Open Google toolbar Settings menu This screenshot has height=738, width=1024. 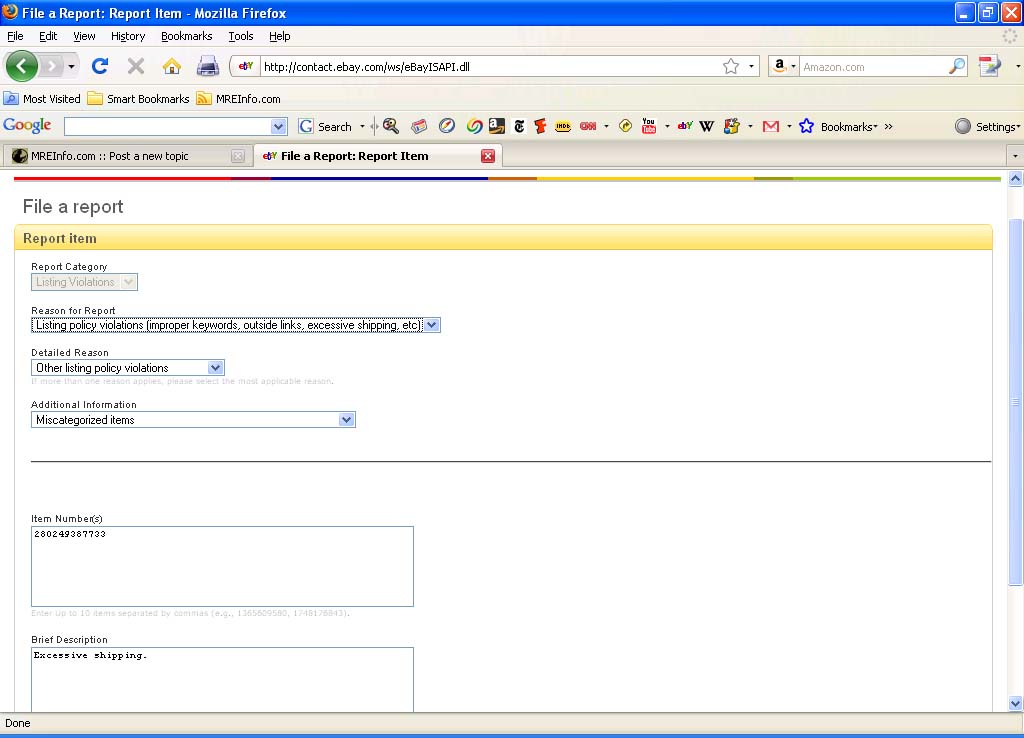[x=987, y=127]
